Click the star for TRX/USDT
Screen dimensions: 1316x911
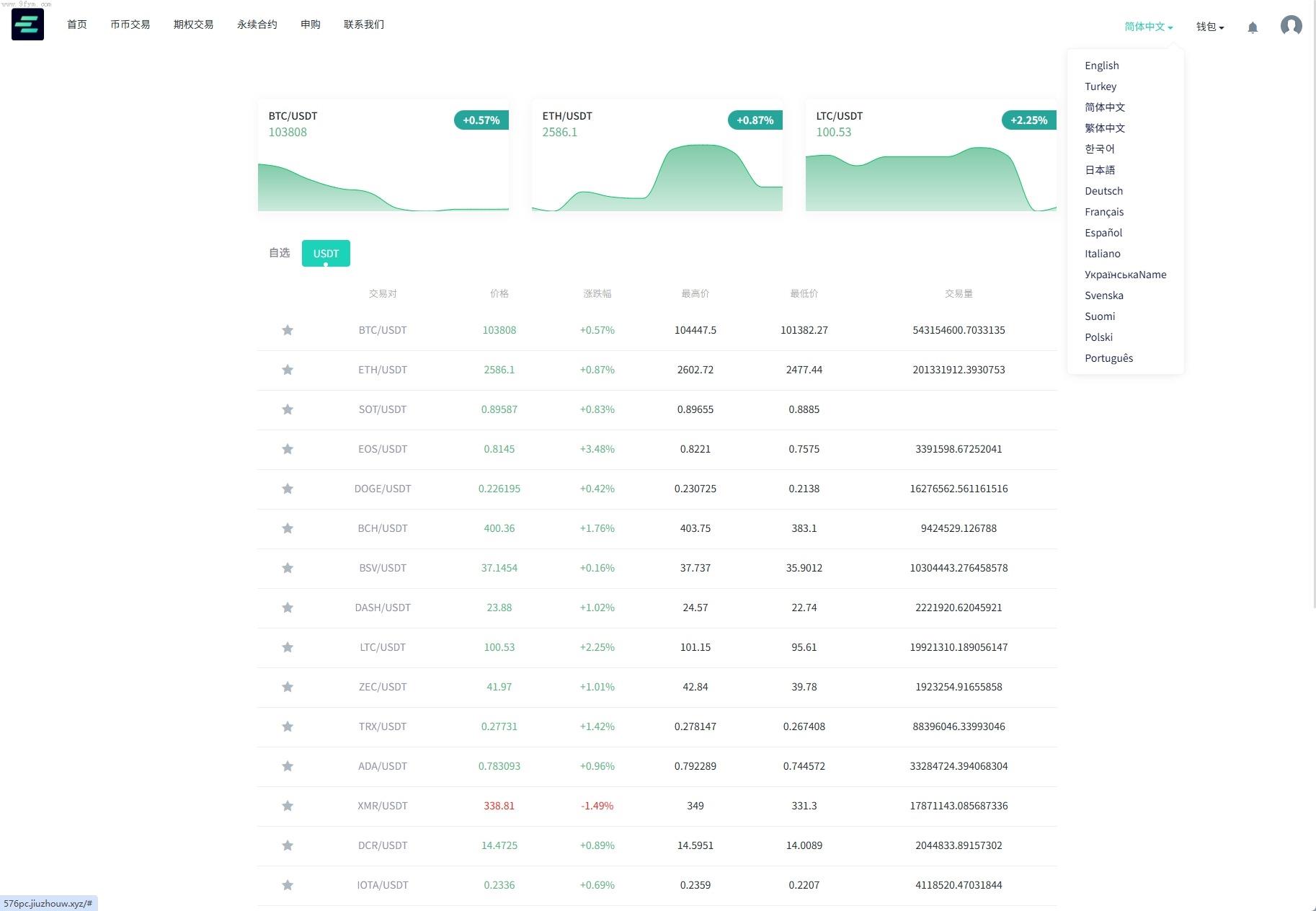pyautogui.click(x=288, y=726)
